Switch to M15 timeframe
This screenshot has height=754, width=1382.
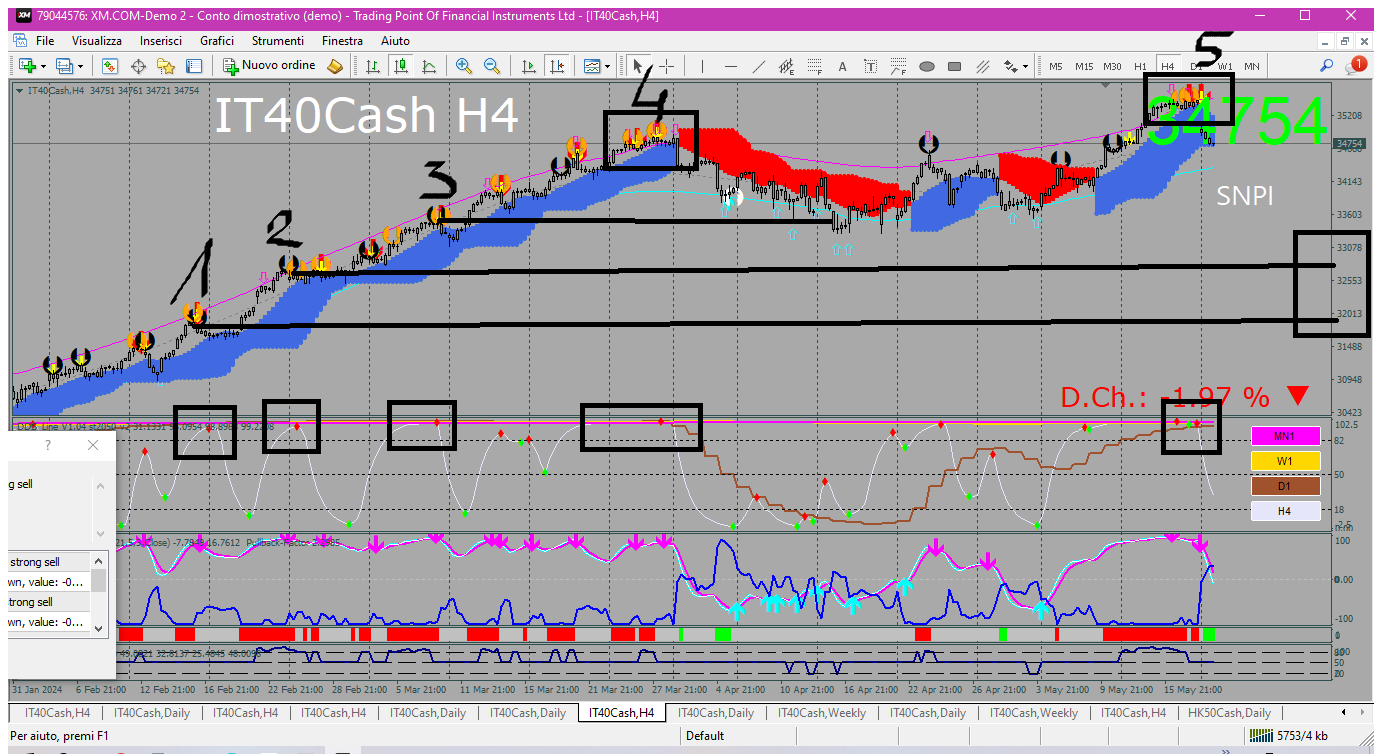[1084, 66]
